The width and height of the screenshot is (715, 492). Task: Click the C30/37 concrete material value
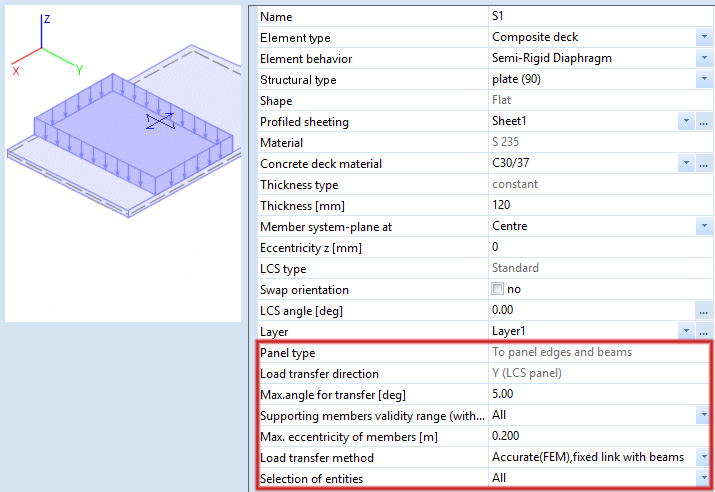[510, 163]
